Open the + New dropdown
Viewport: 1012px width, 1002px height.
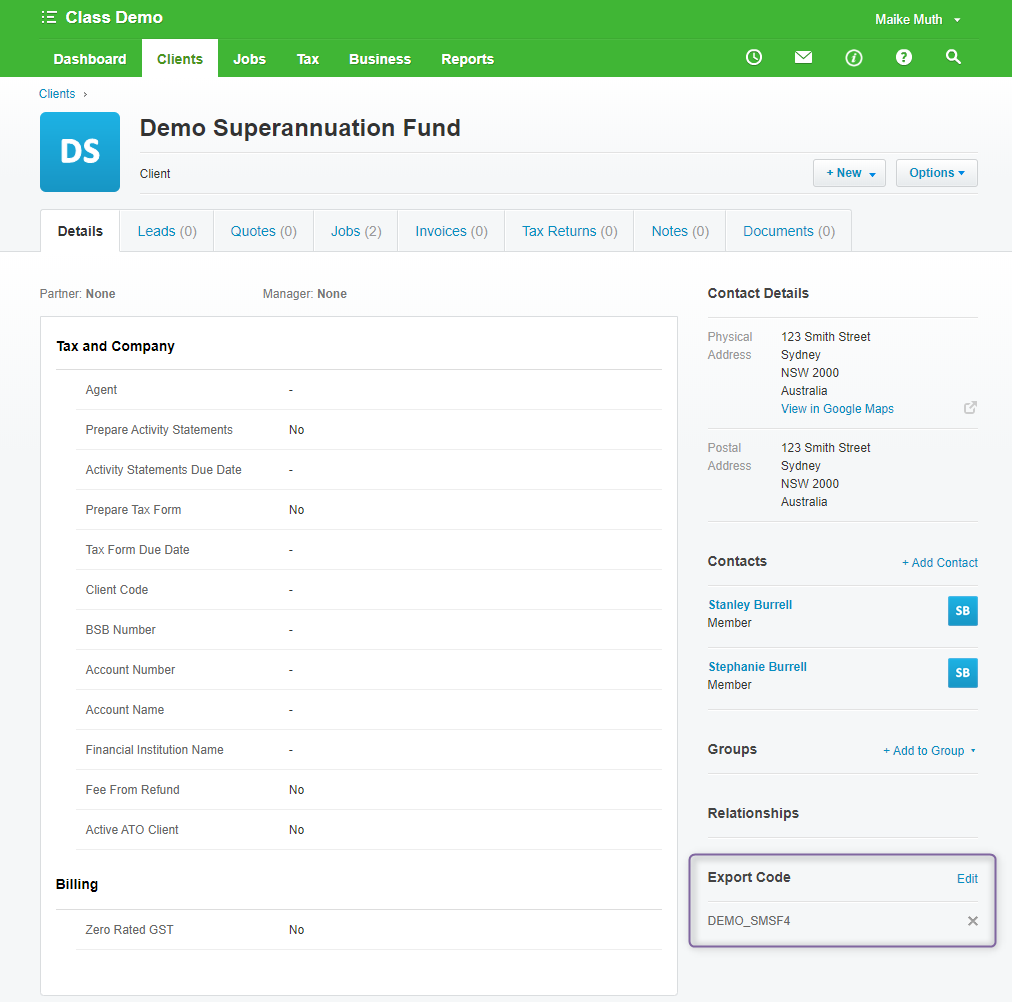(848, 172)
